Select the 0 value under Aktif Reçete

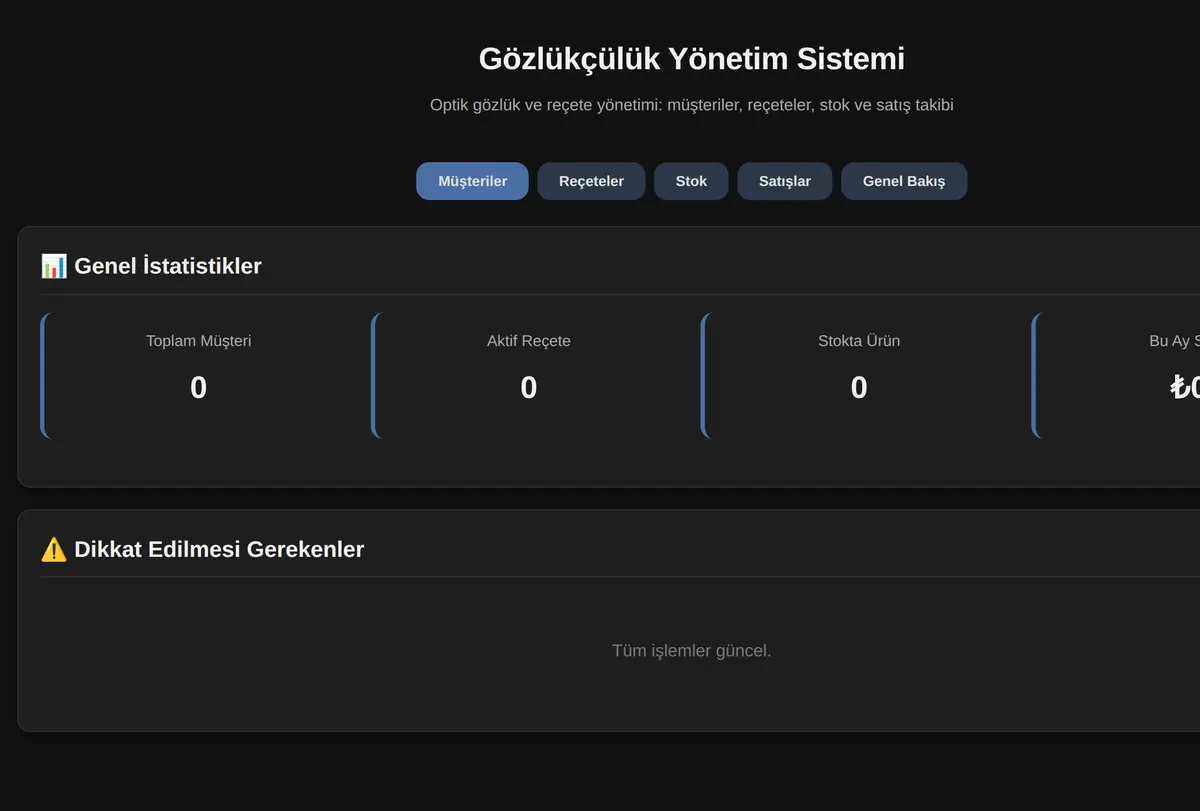[x=529, y=388]
